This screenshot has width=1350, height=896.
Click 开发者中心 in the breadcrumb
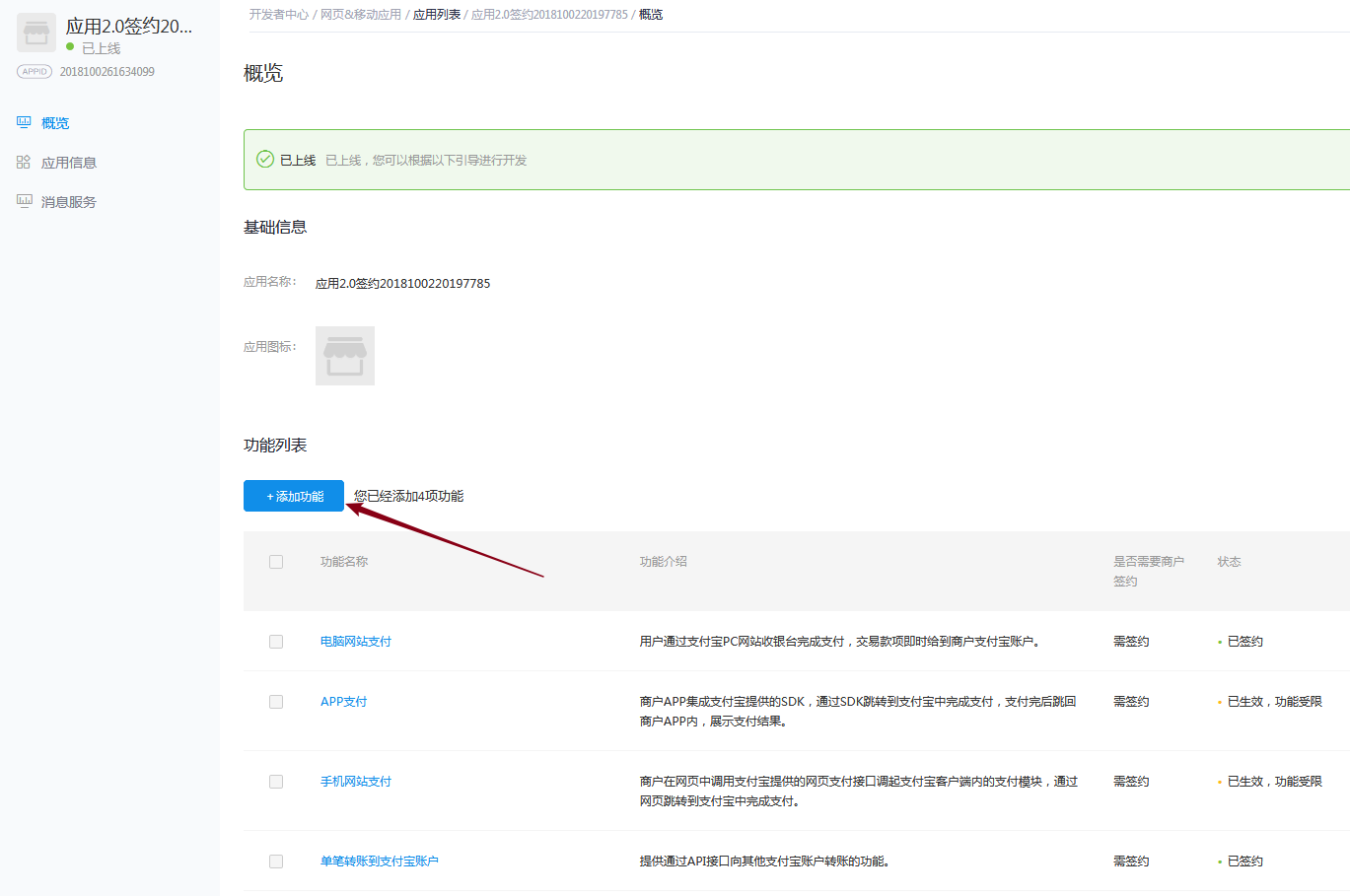[x=278, y=15]
